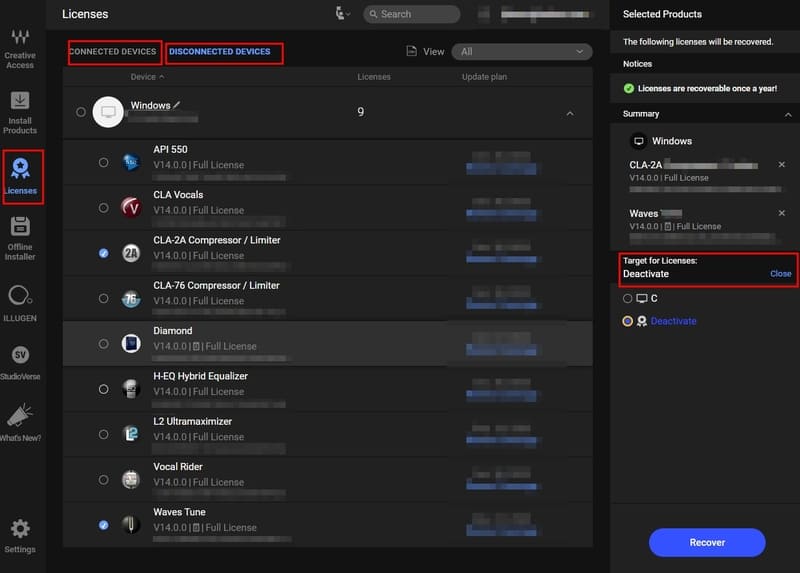
Task: Click the Diamond product name
Action: [172, 331]
